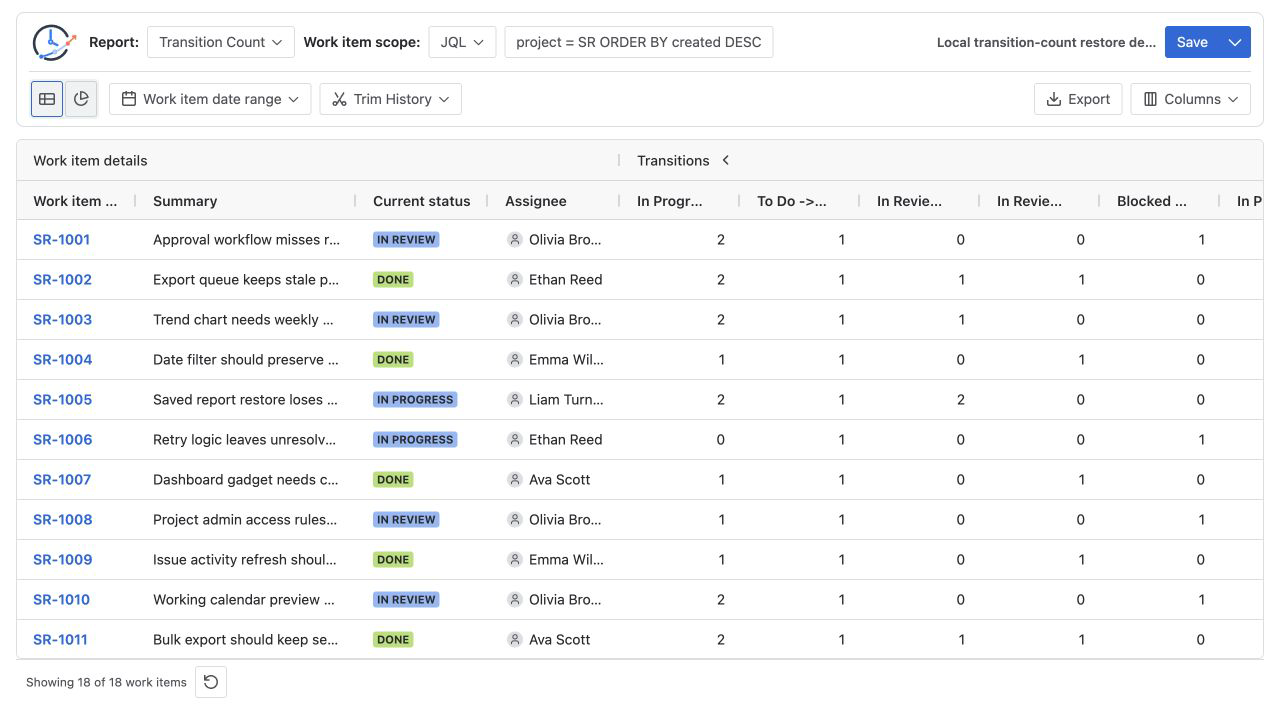Open the JQL scope dropdown
The image size is (1280, 720).
[462, 42]
